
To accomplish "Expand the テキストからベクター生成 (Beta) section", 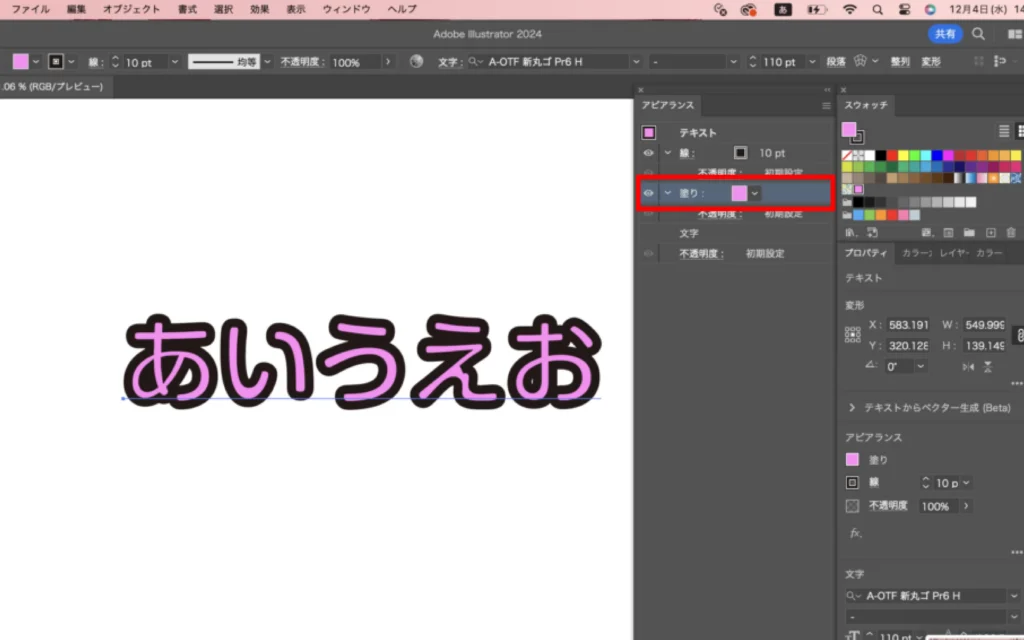I will 852,408.
